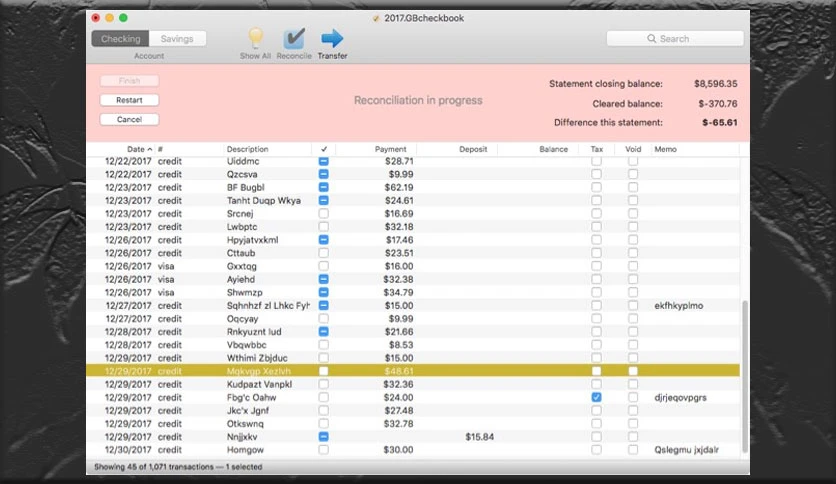Mark Lwbptc transaction as cleared
Screen dimensions: 836x484
point(324,227)
